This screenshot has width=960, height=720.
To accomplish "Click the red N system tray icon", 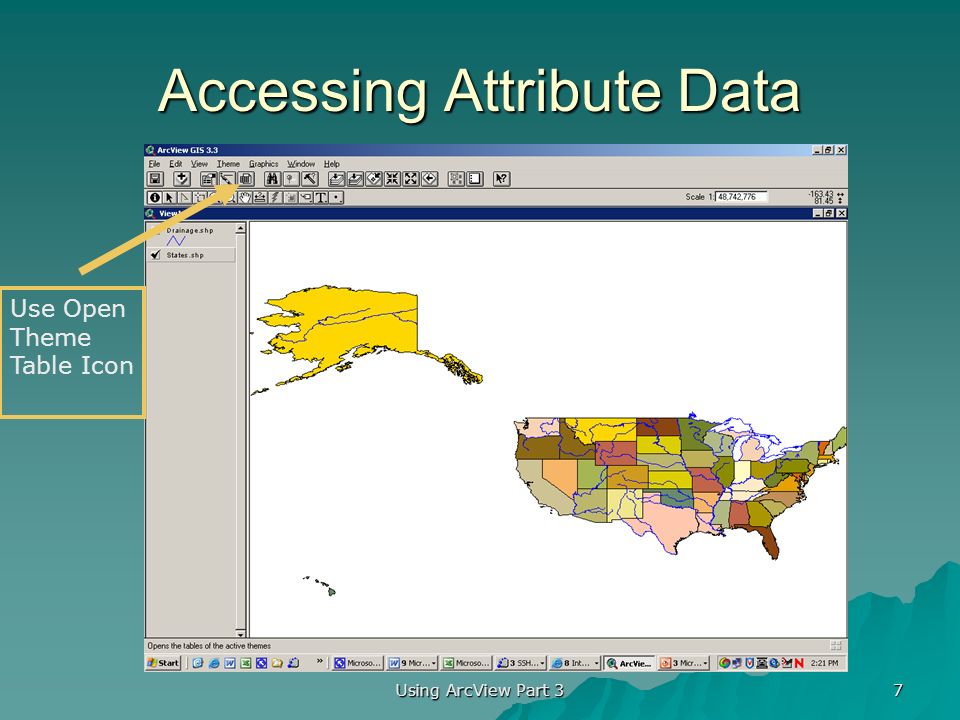I will pyautogui.click(x=799, y=663).
